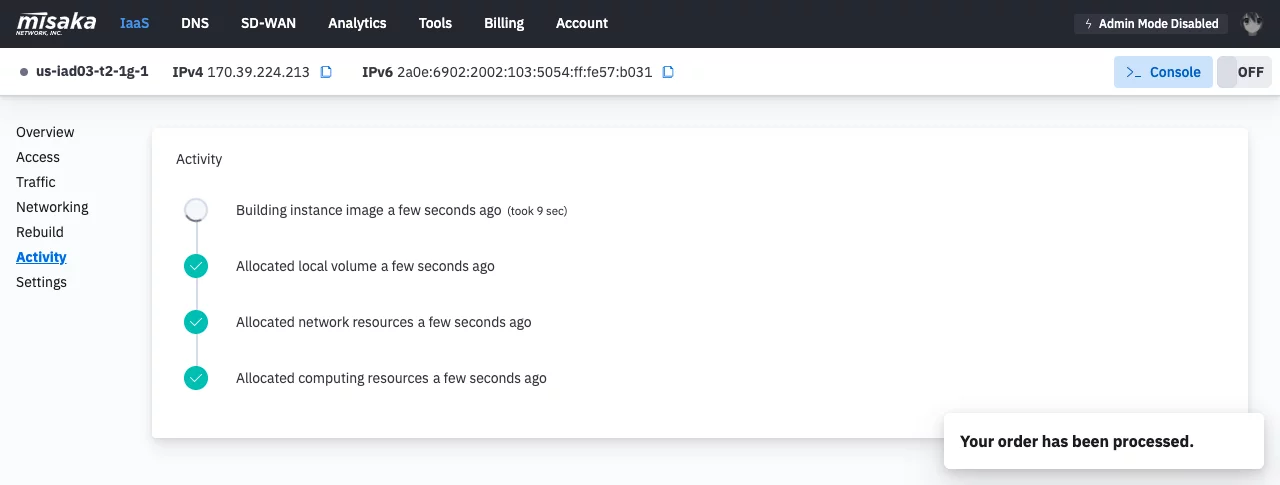Click the spinner icon beside Building instance image
Image resolution: width=1280 pixels, height=485 pixels.
pos(196,210)
